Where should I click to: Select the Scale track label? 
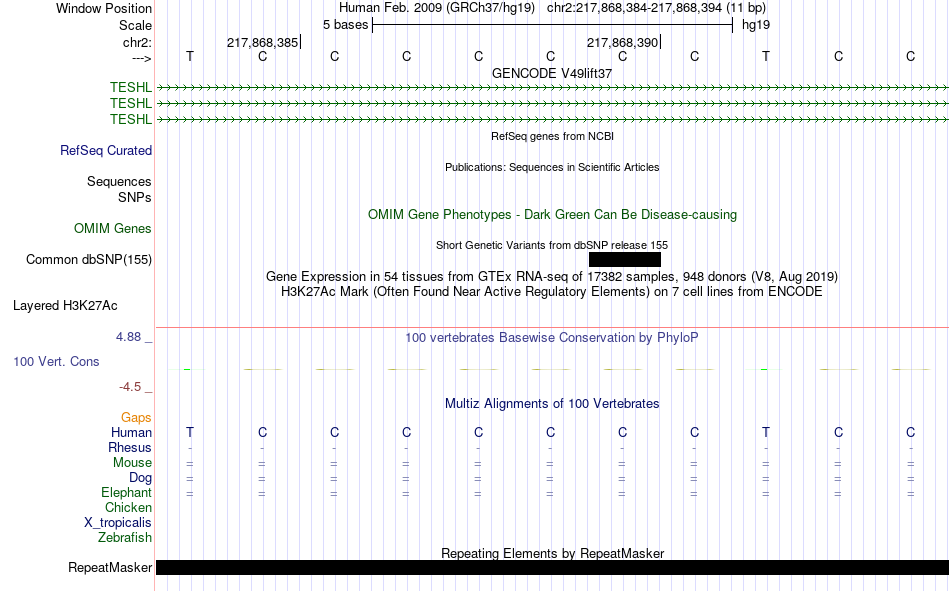(135, 25)
